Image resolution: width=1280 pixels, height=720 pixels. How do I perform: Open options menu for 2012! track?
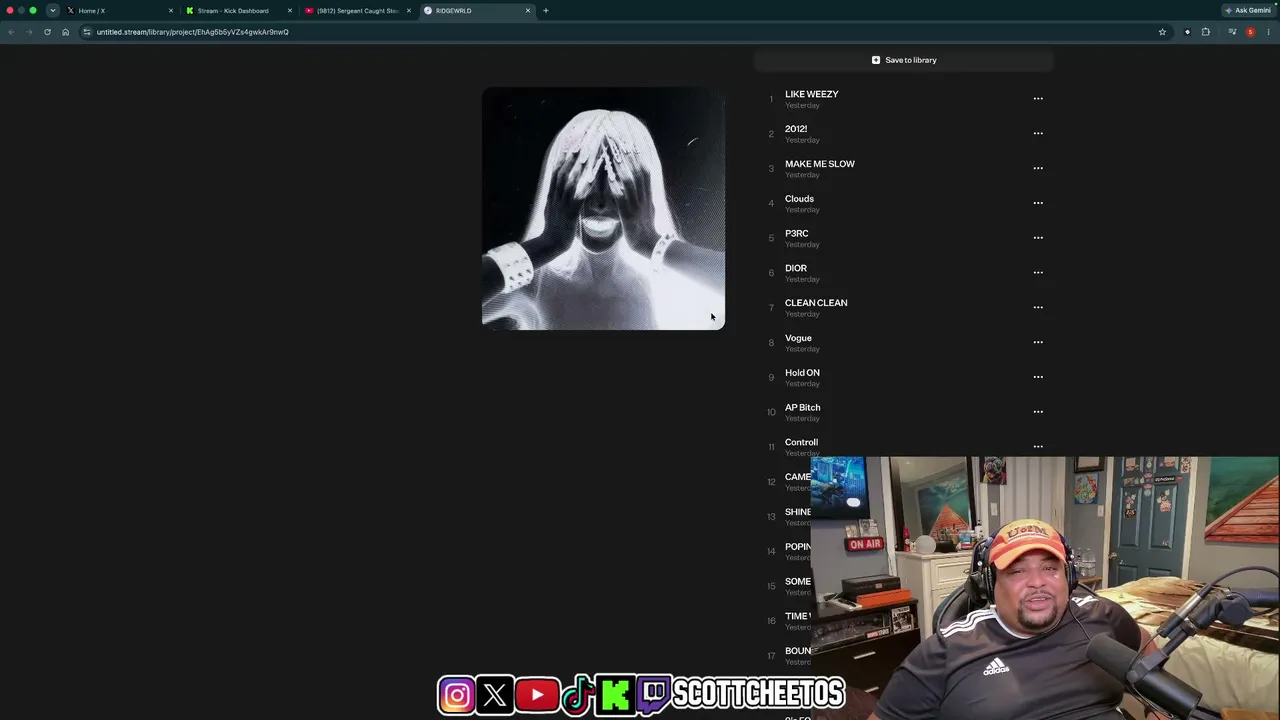1038,133
